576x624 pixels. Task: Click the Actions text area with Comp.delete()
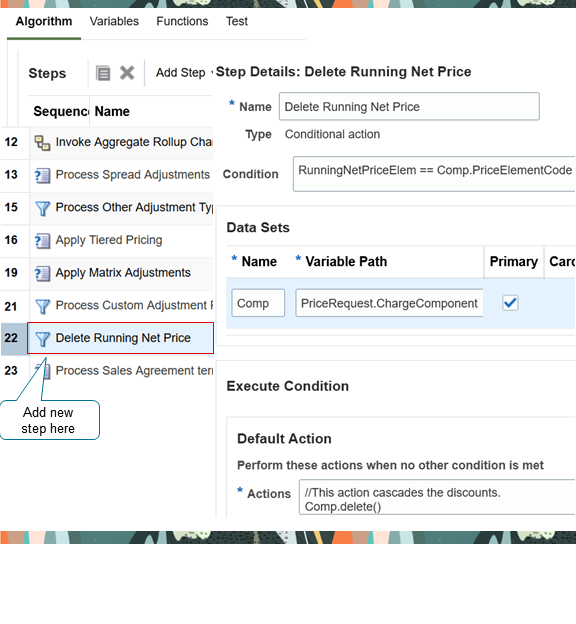(437, 497)
